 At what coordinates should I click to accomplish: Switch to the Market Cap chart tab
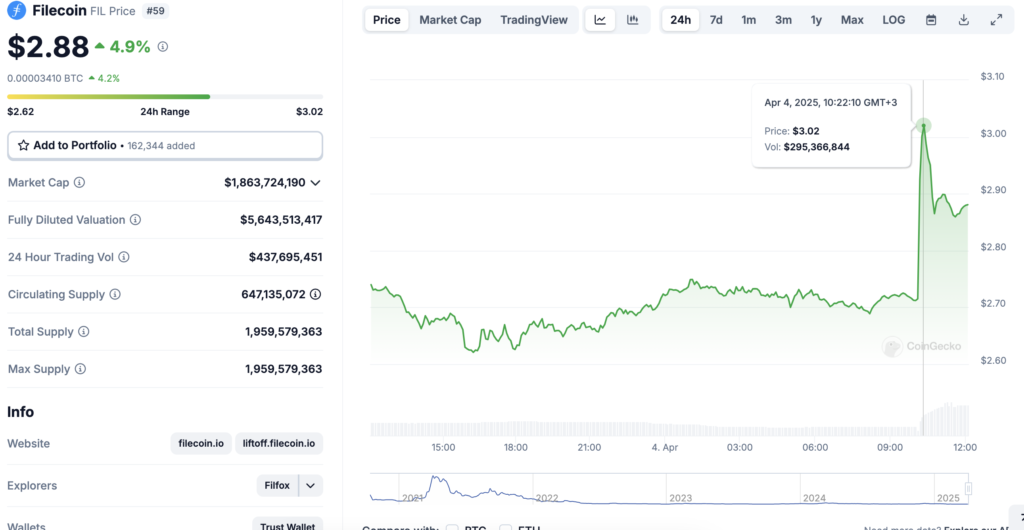click(x=450, y=20)
